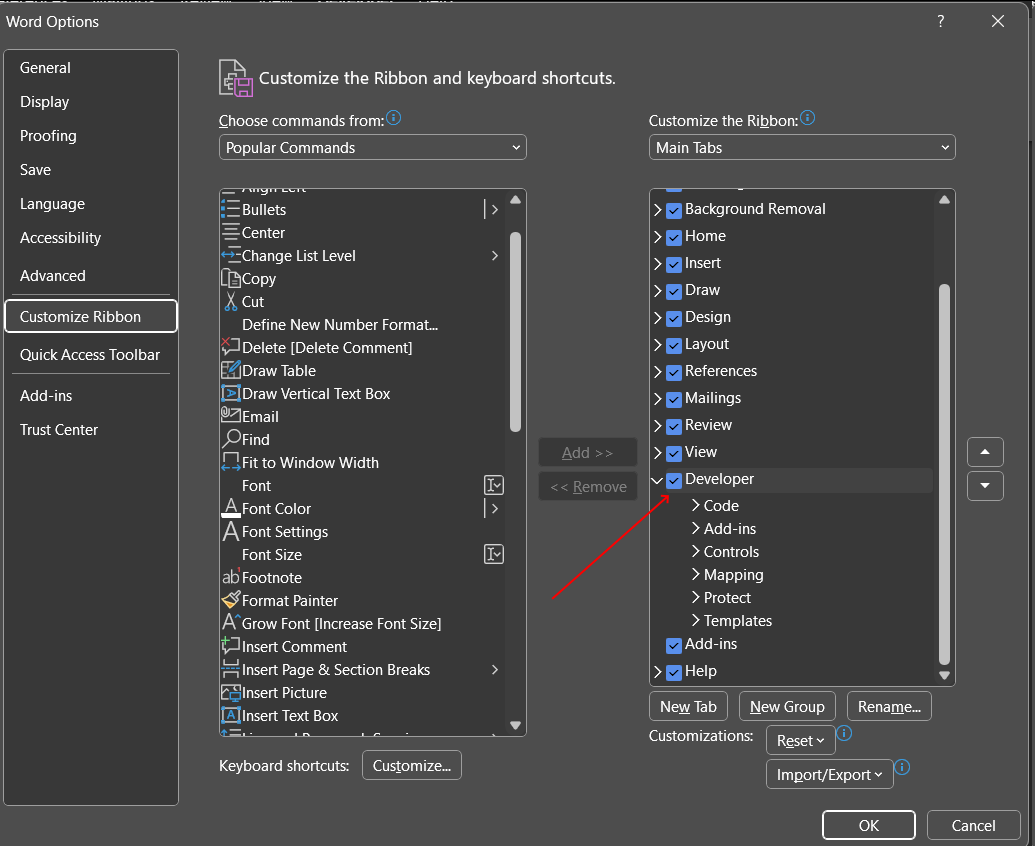Viewport: 1035px width, 846px height.
Task: Toggle the Developer tab checkbox
Action: point(673,480)
